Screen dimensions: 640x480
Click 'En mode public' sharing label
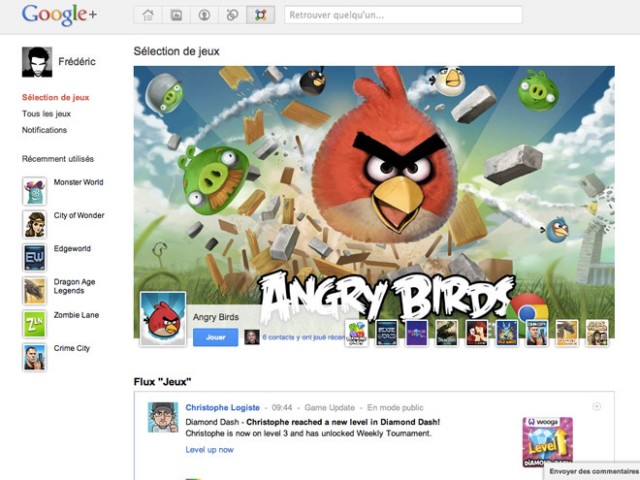click(x=395, y=407)
